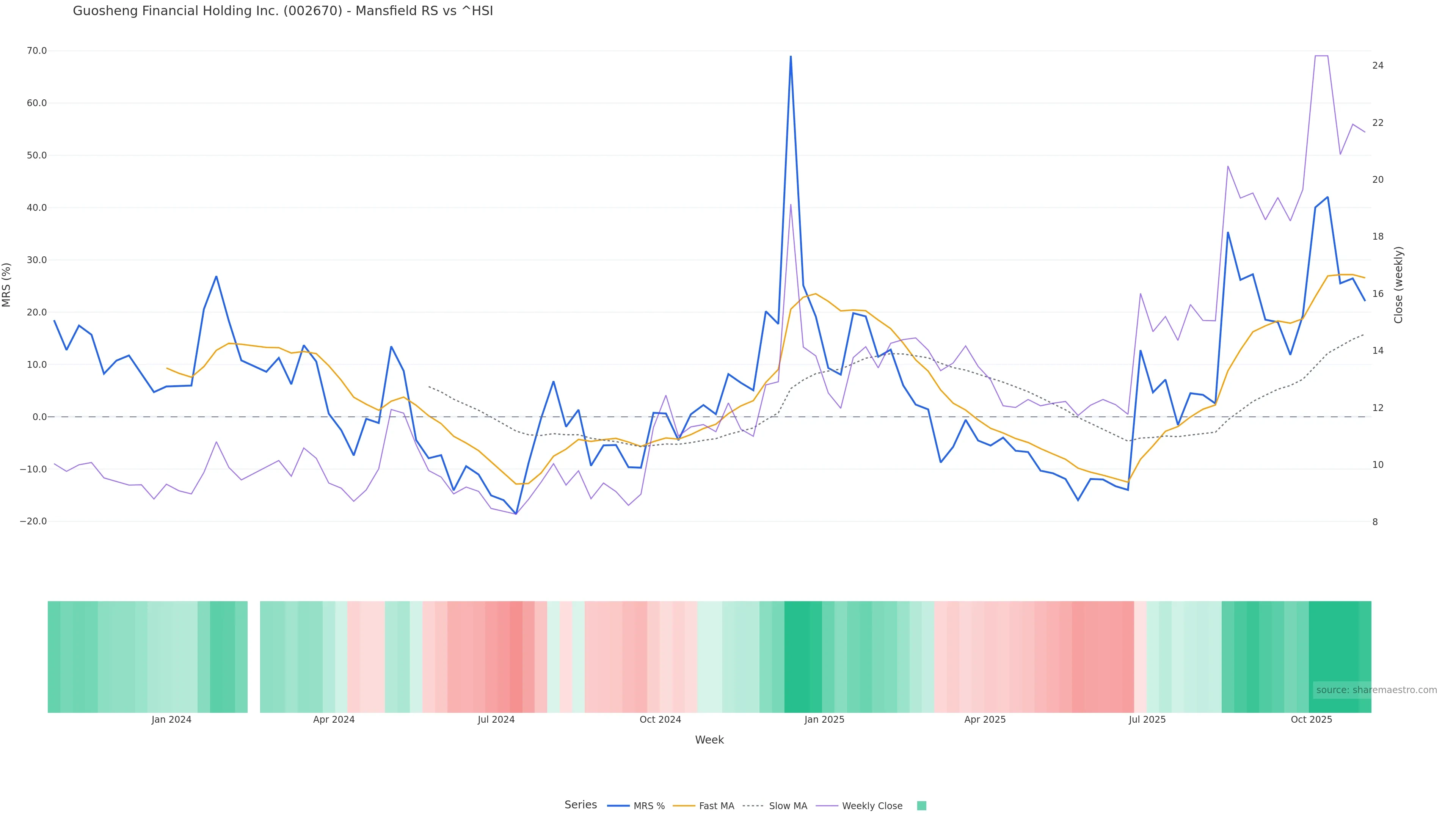
Task: Click the white gap in heatmap strip
Action: click(x=254, y=656)
